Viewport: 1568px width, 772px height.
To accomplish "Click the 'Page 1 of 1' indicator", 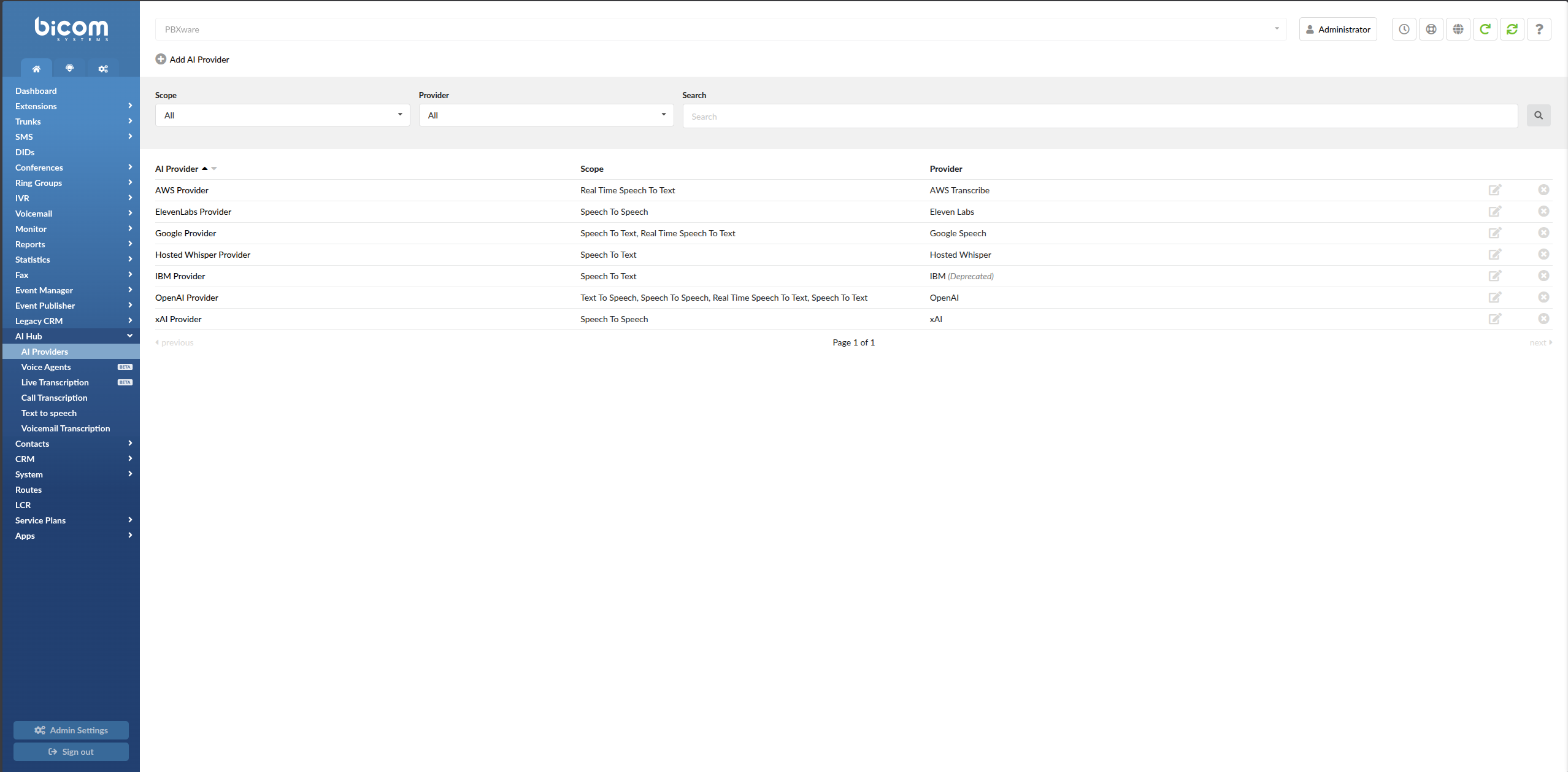I will pyautogui.click(x=853, y=342).
